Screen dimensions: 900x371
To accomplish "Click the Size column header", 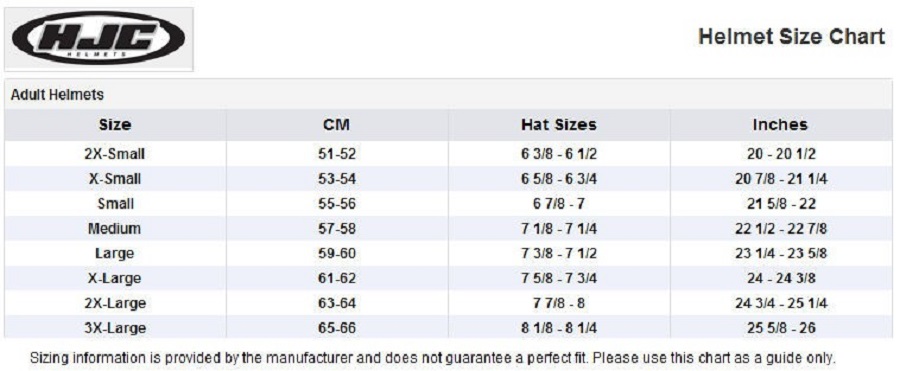I will coord(115,125).
